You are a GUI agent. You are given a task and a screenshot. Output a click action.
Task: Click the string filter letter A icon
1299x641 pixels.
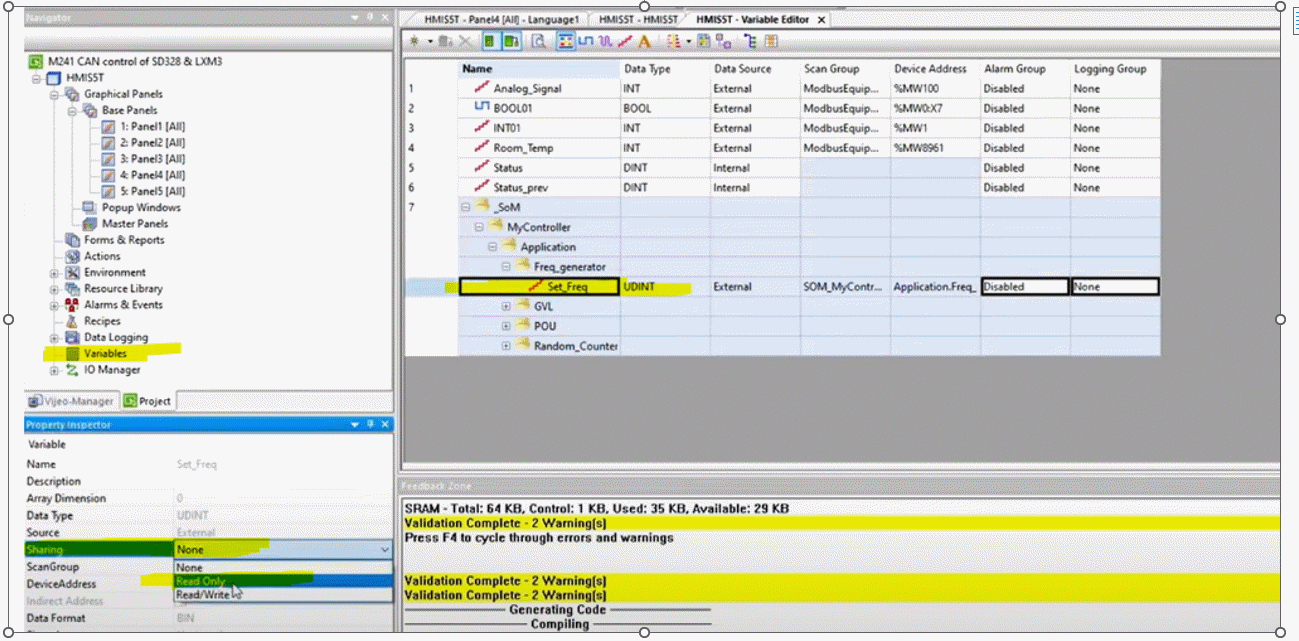644,42
